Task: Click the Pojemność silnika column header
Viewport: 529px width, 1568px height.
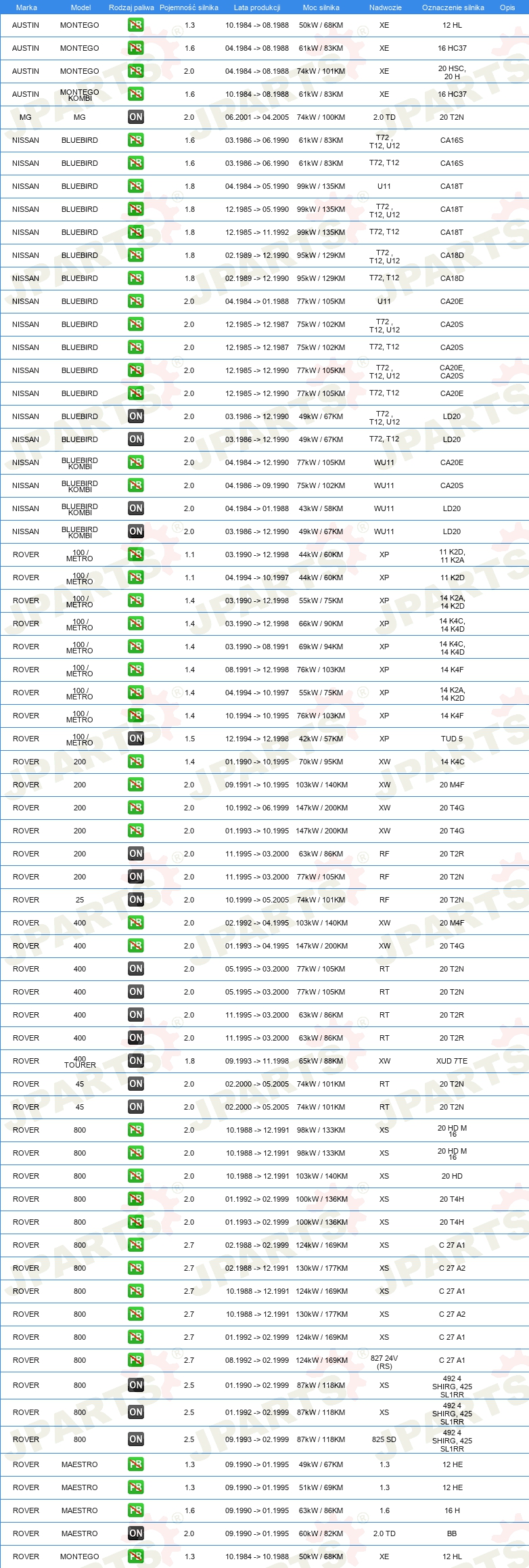Action: pyautogui.click(x=189, y=7)
